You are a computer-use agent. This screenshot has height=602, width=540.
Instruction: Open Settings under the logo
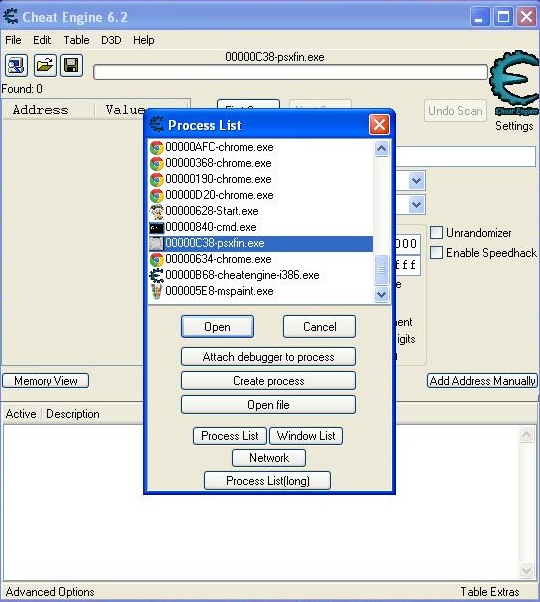(x=514, y=126)
